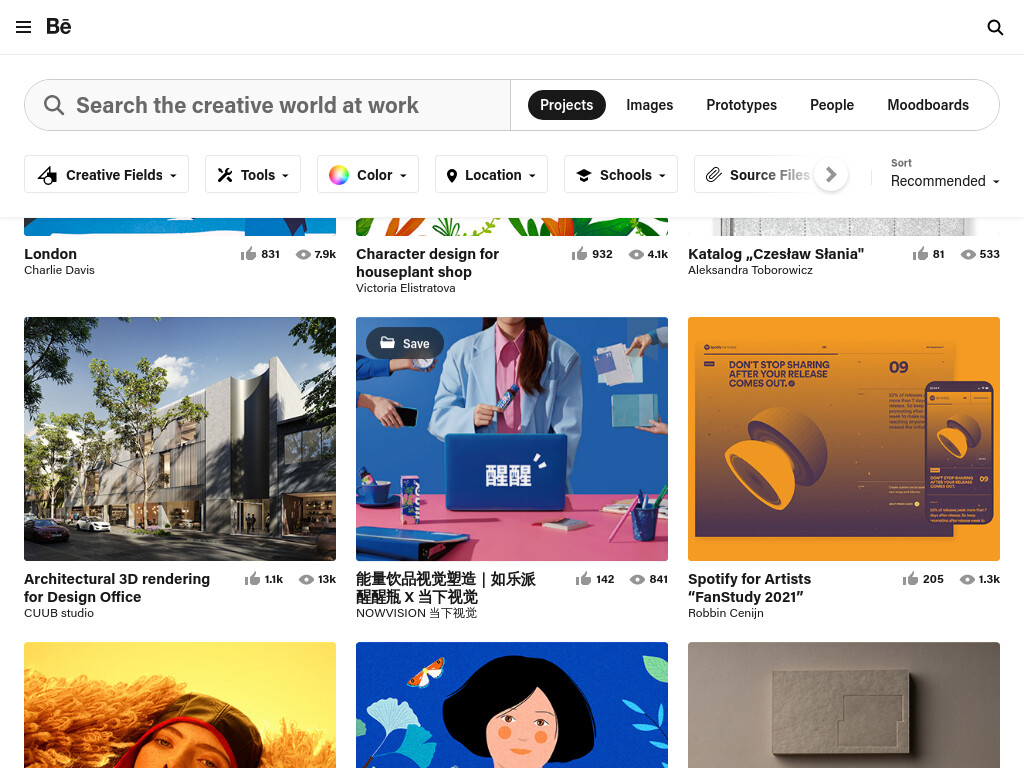Click the filter row's right chevron arrow
Screen dimensions: 1024x768
(x=831, y=174)
